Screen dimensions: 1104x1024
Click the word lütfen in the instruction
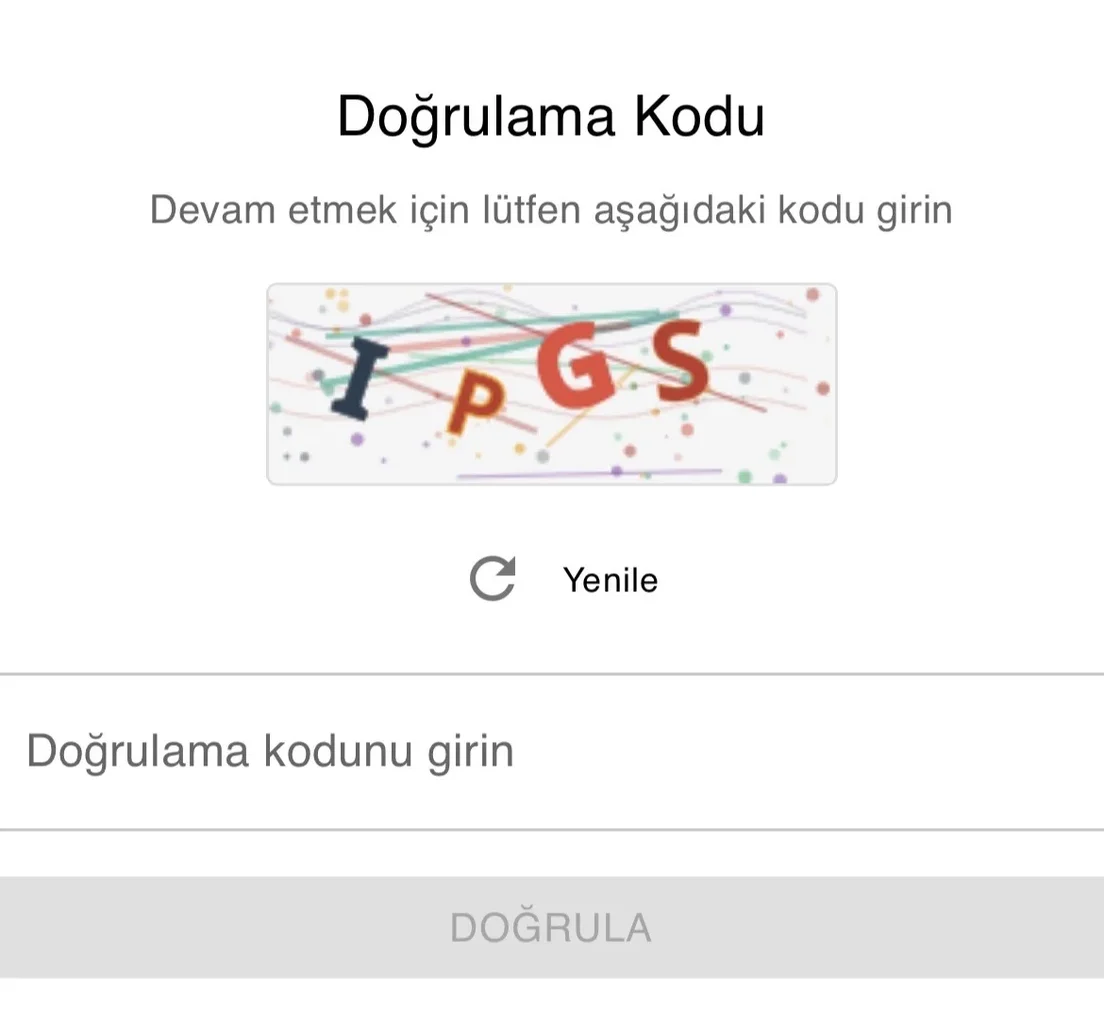tap(532, 209)
